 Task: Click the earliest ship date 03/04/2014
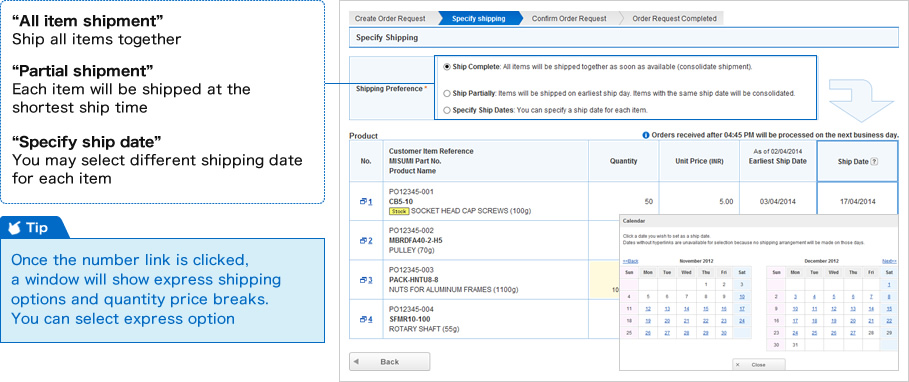coord(777,202)
